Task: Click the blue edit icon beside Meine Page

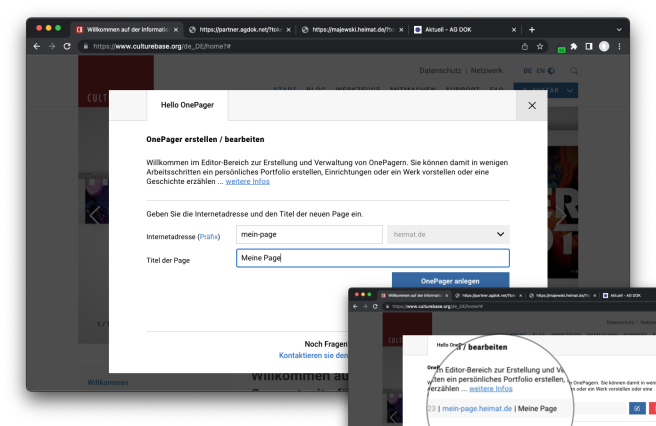Action: (x=636, y=408)
